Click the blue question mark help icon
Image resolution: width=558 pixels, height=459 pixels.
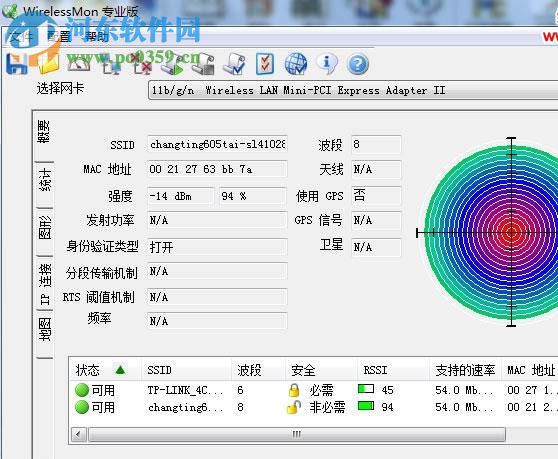click(357, 64)
